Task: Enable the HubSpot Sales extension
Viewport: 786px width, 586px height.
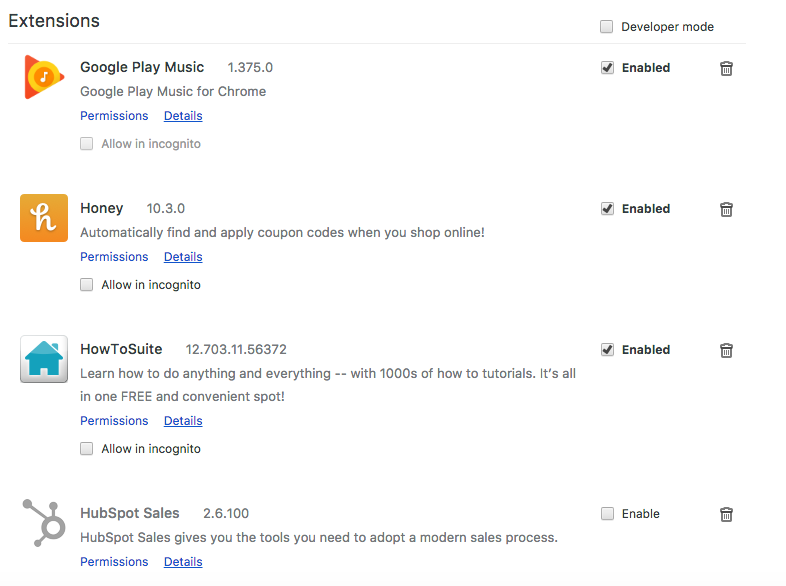Action: pyautogui.click(x=607, y=514)
